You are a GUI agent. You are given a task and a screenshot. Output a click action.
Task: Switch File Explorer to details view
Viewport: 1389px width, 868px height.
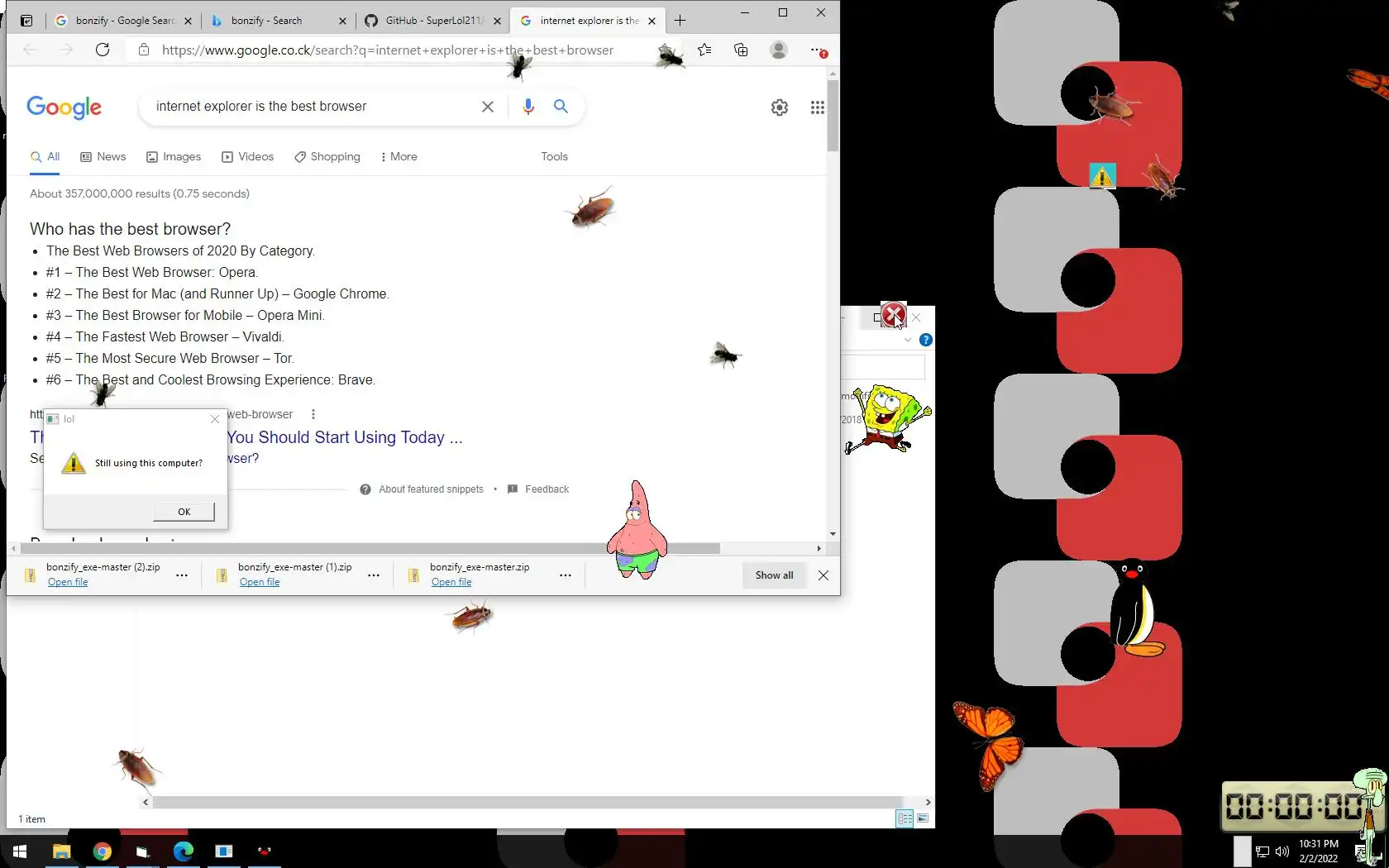pyautogui.click(x=905, y=818)
